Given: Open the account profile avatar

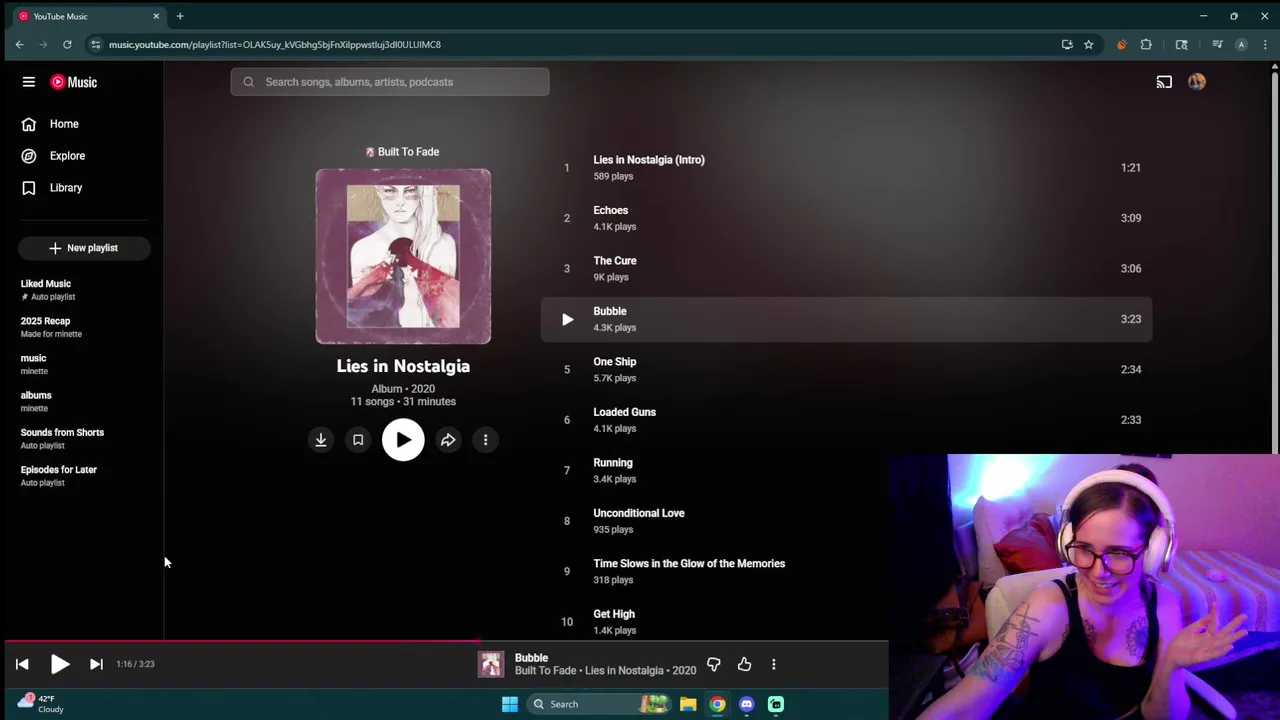Looking at the screenshot, I should 1197,82.
